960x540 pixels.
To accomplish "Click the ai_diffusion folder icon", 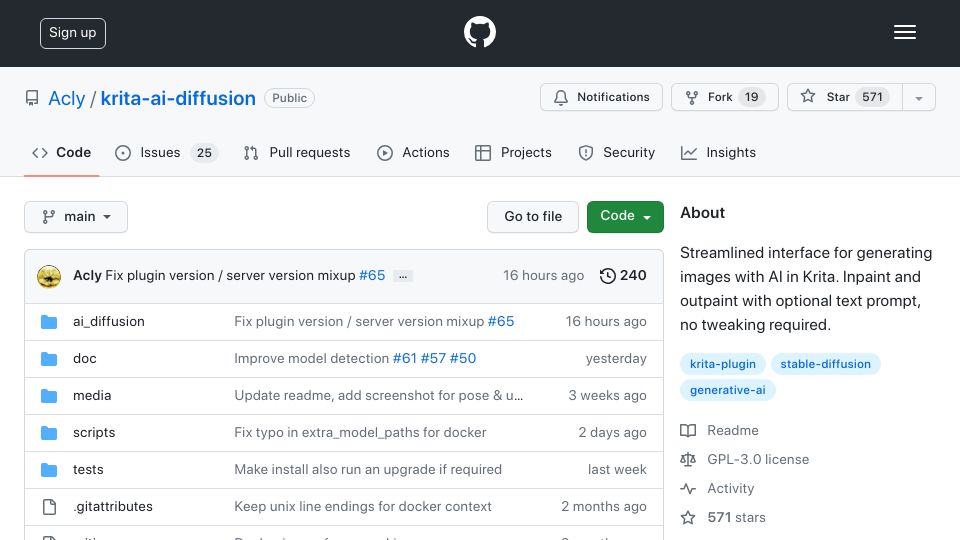I will [49, 322].
